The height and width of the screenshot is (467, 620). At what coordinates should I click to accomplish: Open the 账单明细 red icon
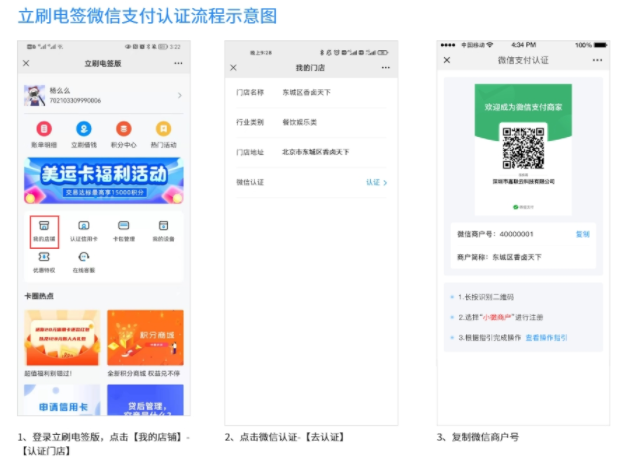[x=44, y=129]
